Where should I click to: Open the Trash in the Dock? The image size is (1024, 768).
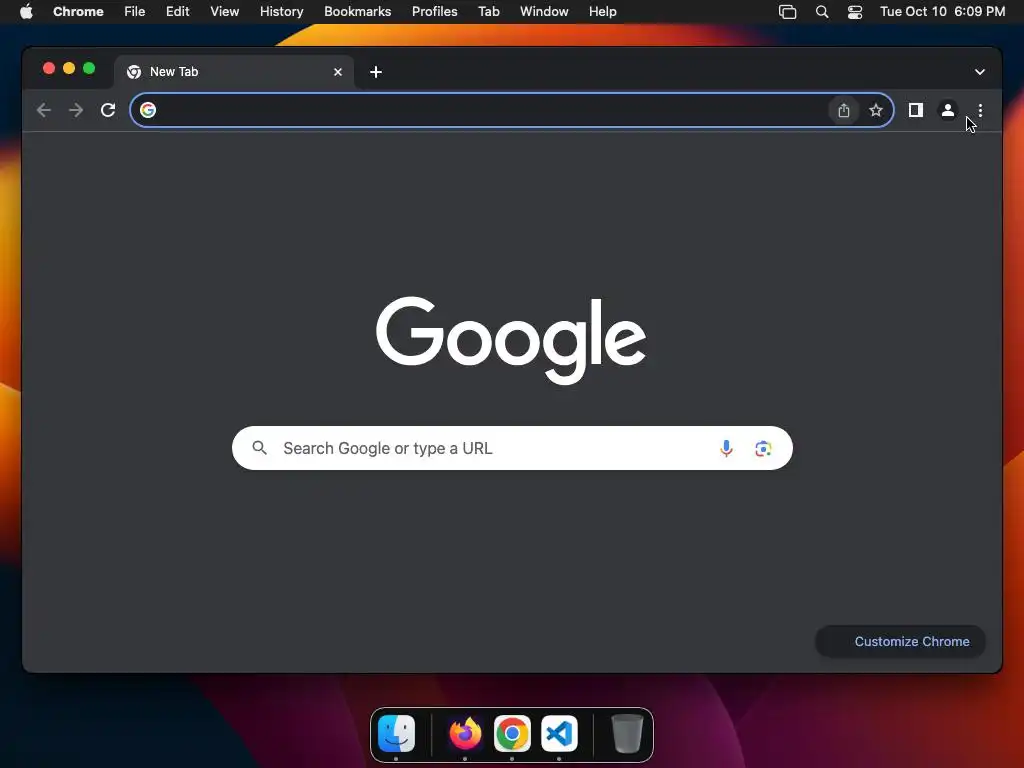[627, 733]
